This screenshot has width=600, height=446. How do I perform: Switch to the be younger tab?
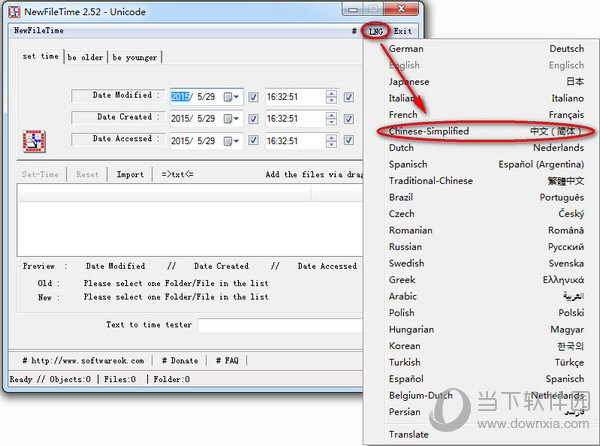tap(135, 57)
